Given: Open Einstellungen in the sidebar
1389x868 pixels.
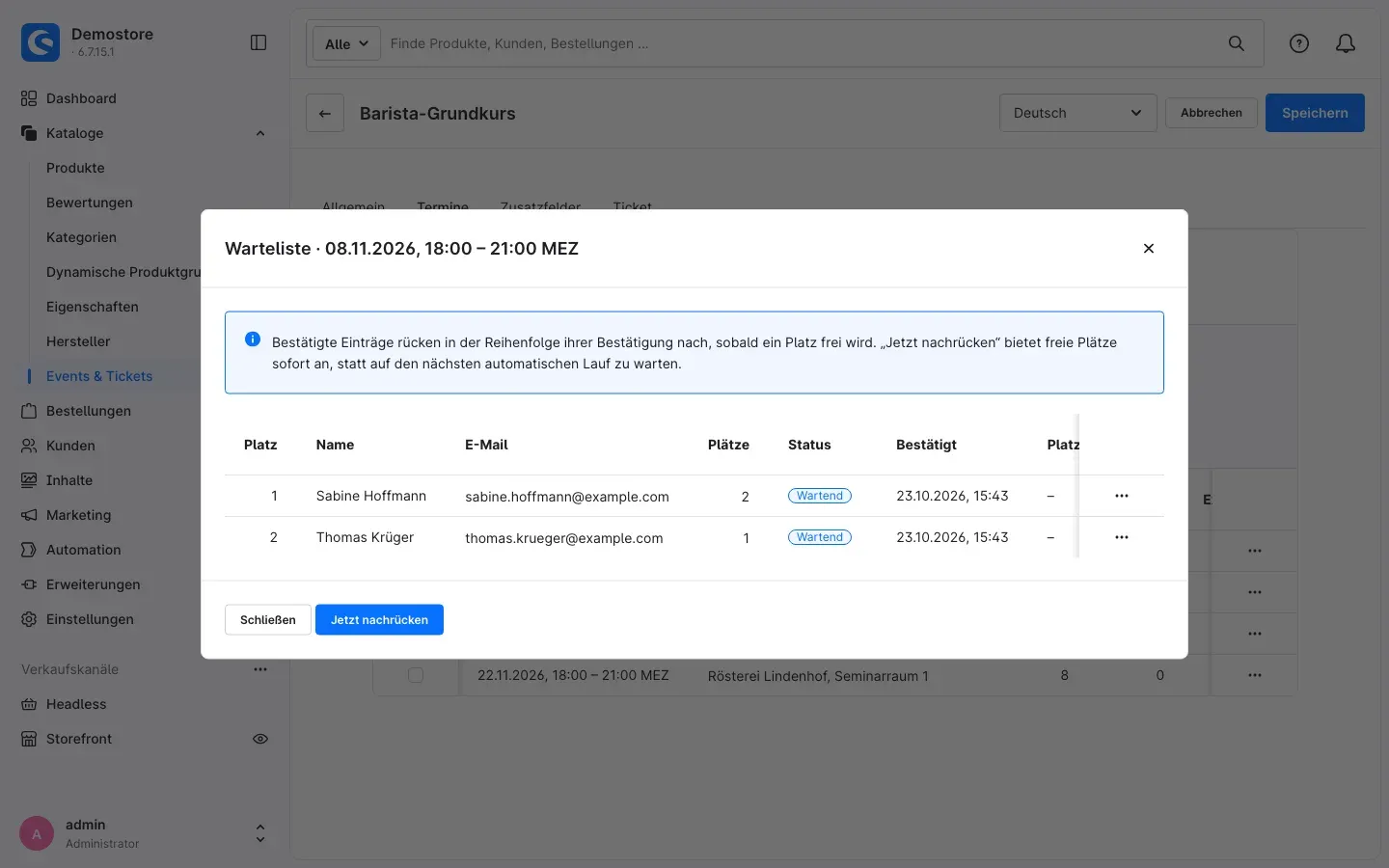Looking at the screenshot, I should (x=90, y=619).
